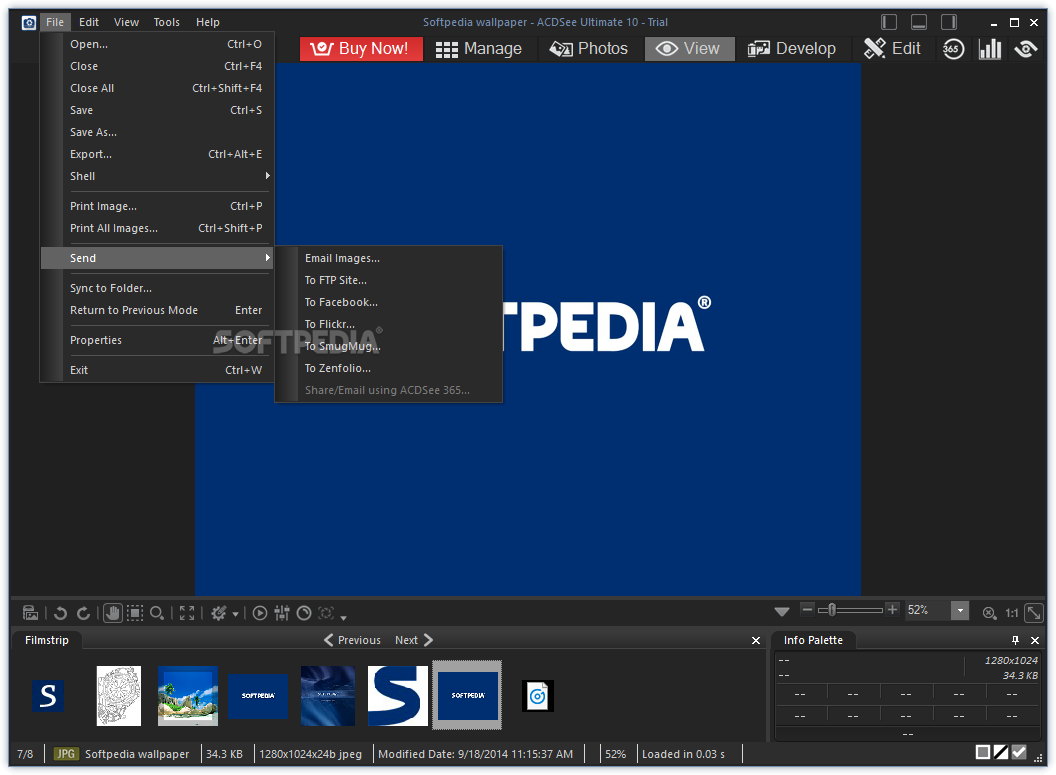Open the 365 circle mode icon

pos(953,48)
